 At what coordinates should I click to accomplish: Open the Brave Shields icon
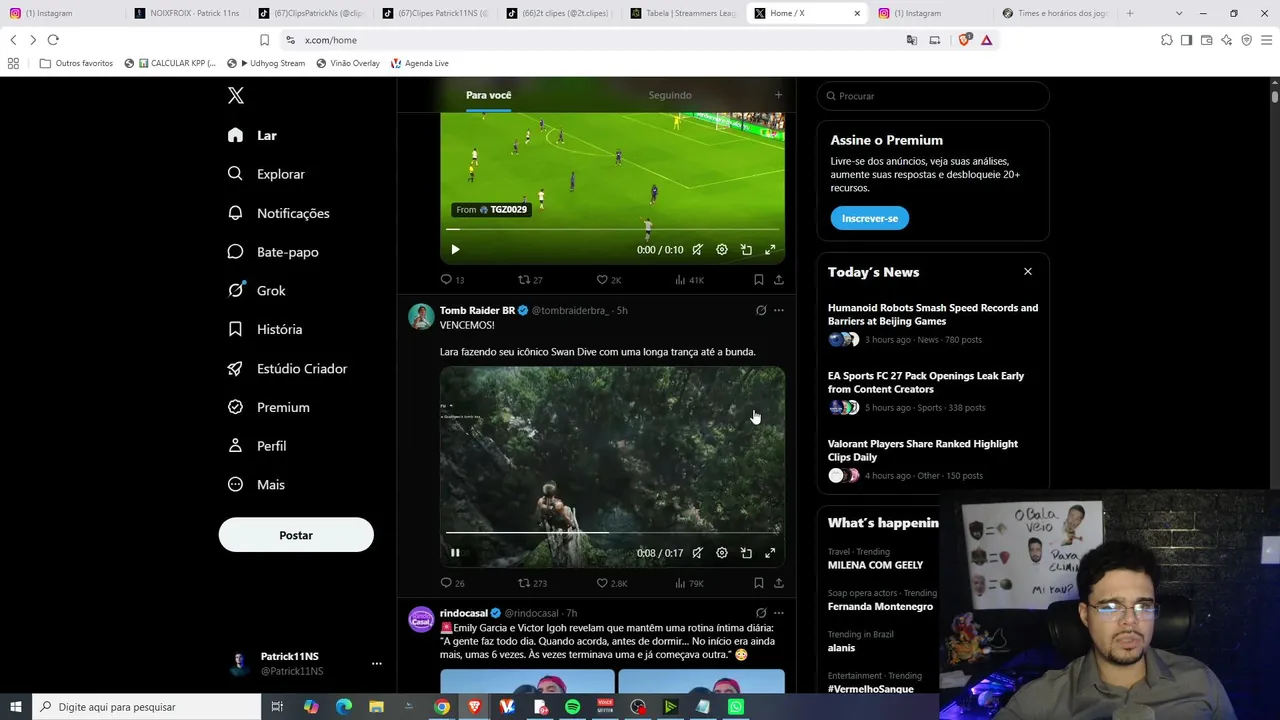point(965,40)
